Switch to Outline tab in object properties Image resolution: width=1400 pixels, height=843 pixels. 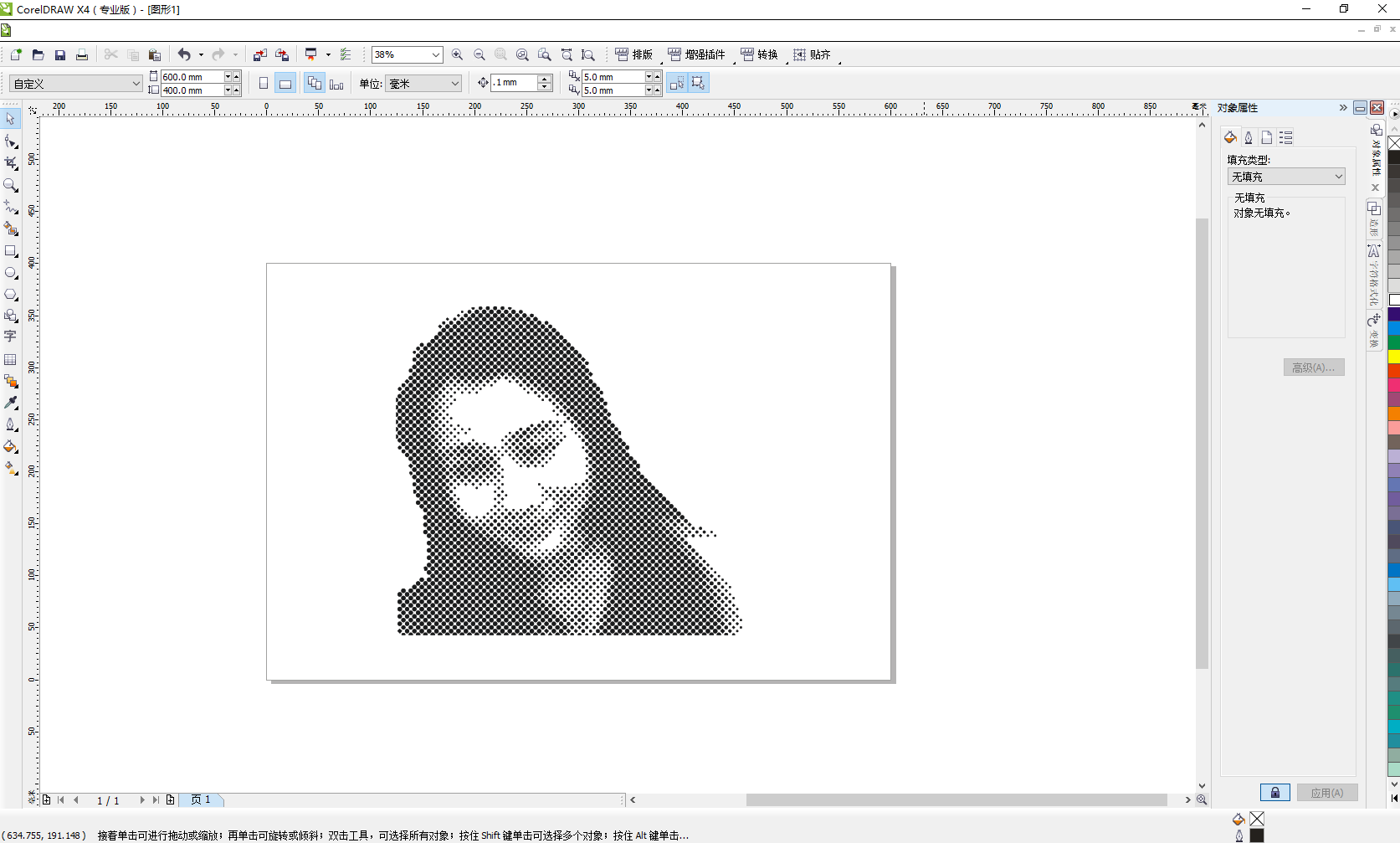(1249, 137)
